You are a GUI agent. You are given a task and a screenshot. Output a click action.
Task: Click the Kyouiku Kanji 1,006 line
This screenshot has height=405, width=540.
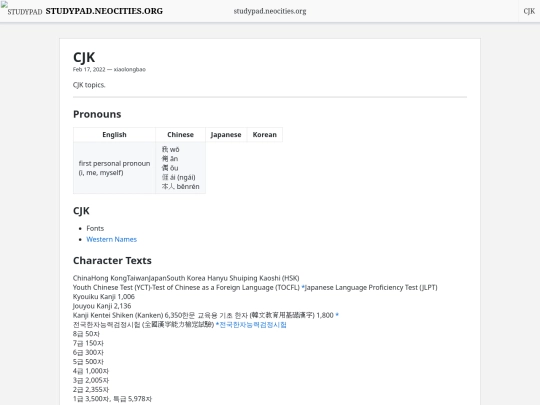(x=104, y=297)
